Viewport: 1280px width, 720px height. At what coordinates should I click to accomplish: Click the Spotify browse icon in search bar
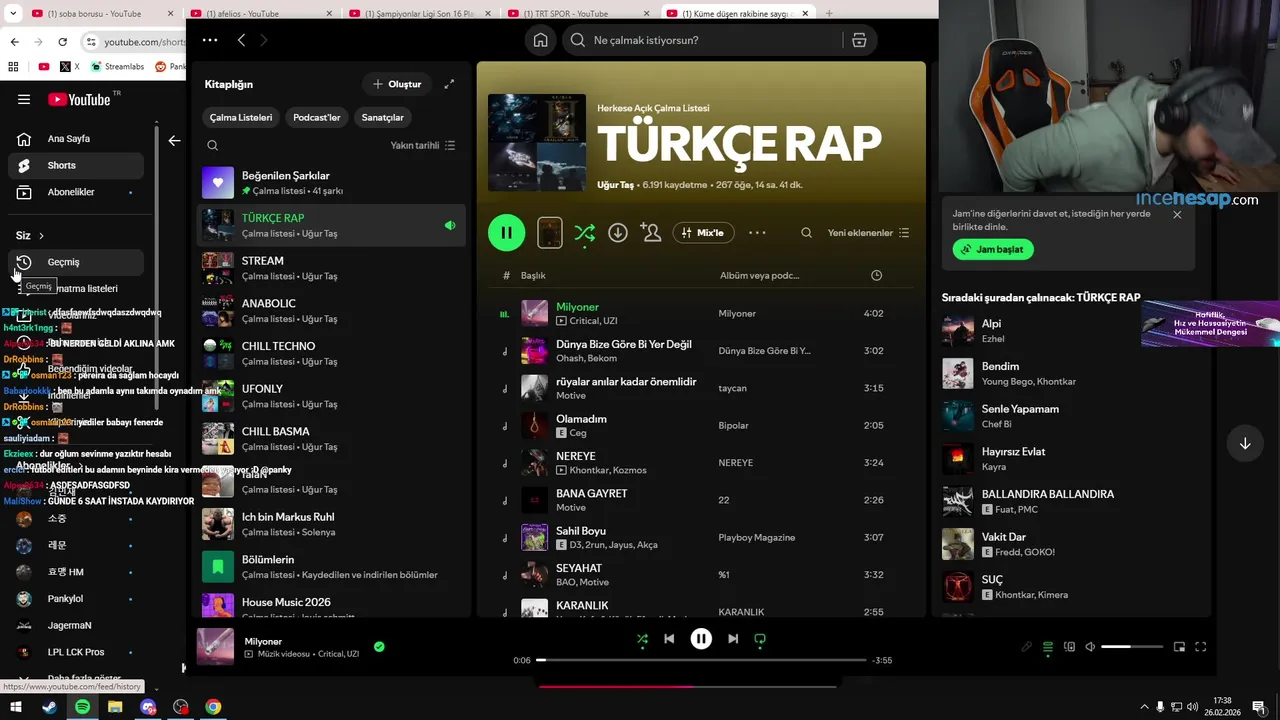coord(859,40)
